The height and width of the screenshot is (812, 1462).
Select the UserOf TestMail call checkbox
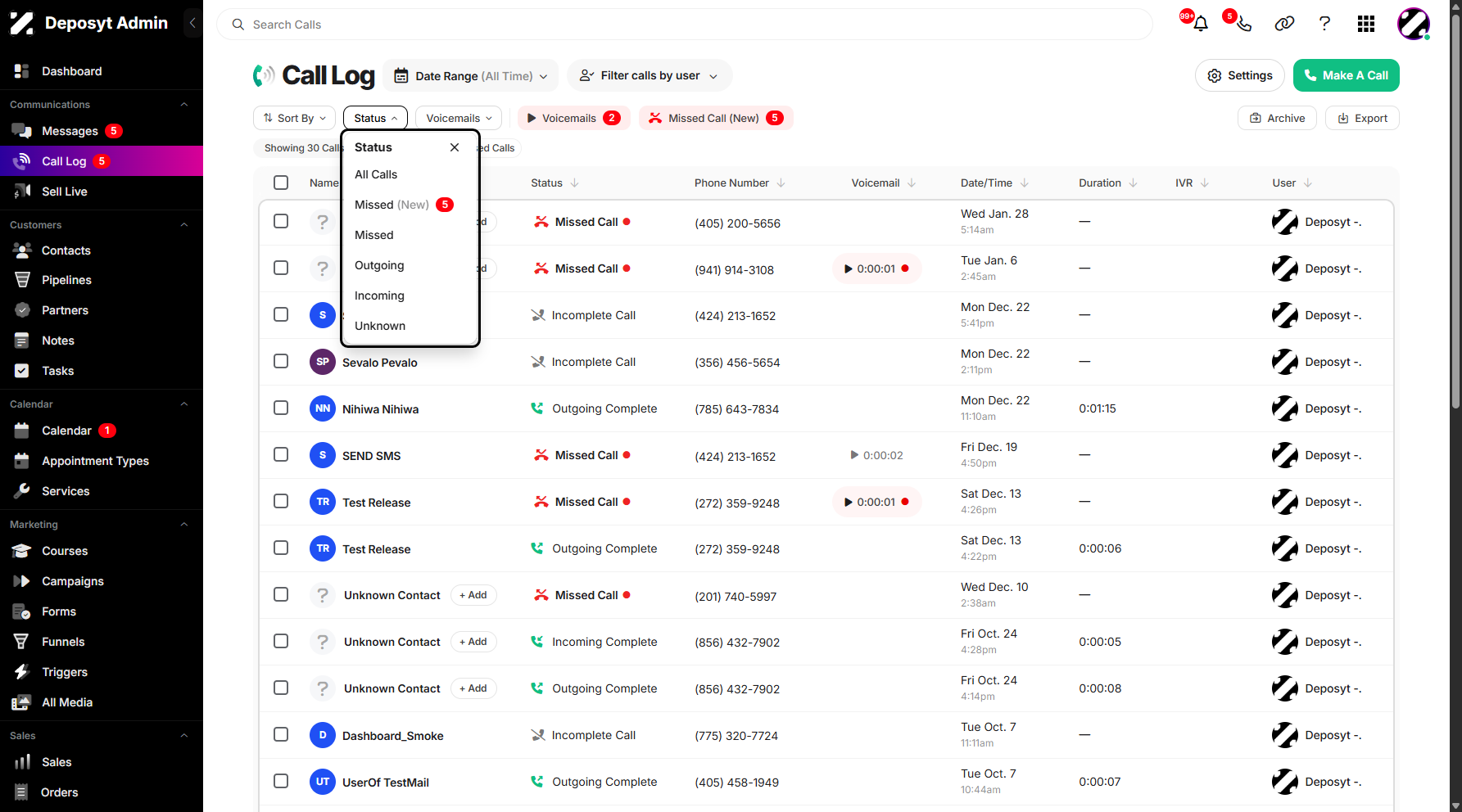[x=281, y=781]
